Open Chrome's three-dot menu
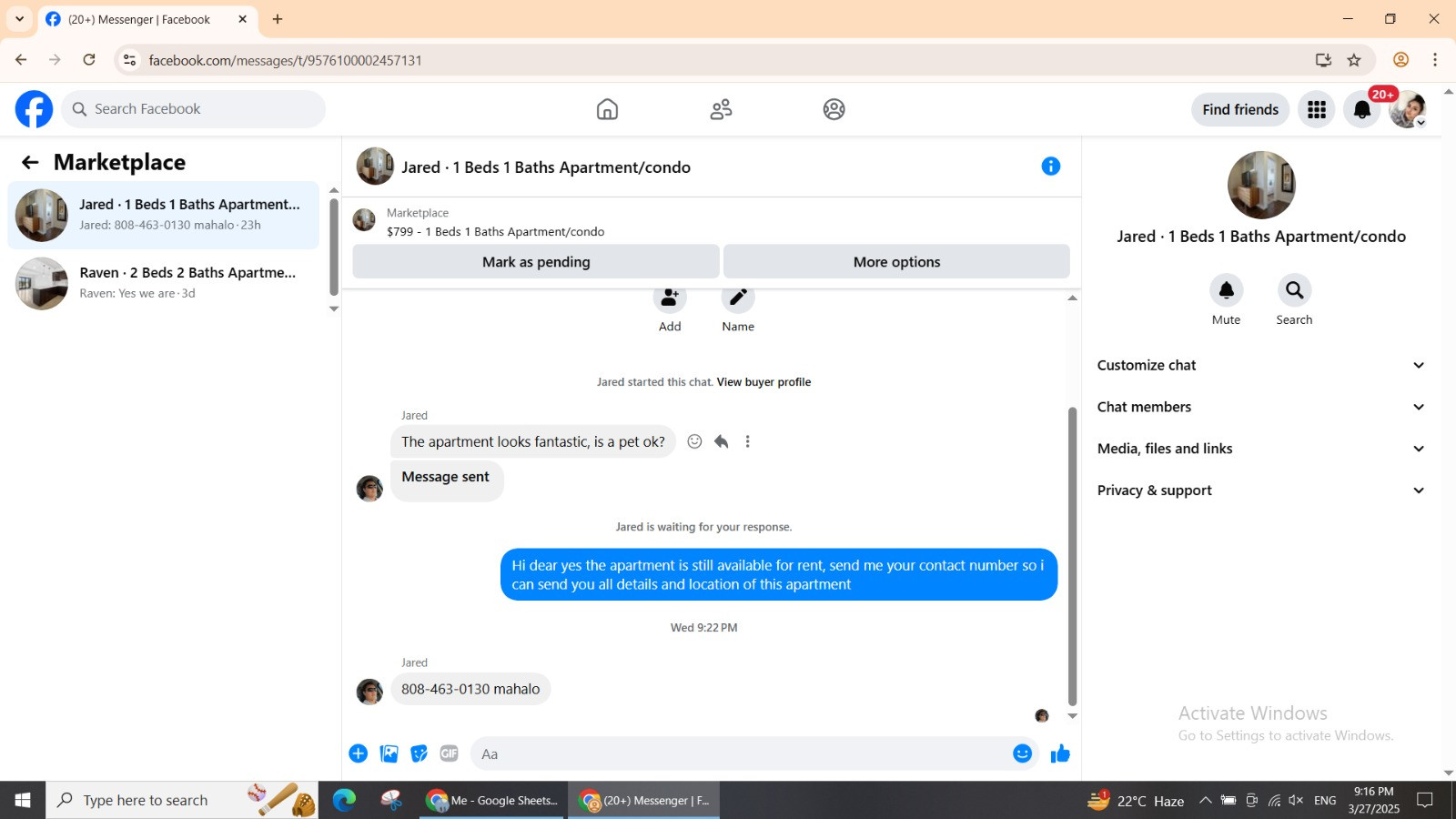Viewport: 1456px width, 819px height. point(1435,60)
